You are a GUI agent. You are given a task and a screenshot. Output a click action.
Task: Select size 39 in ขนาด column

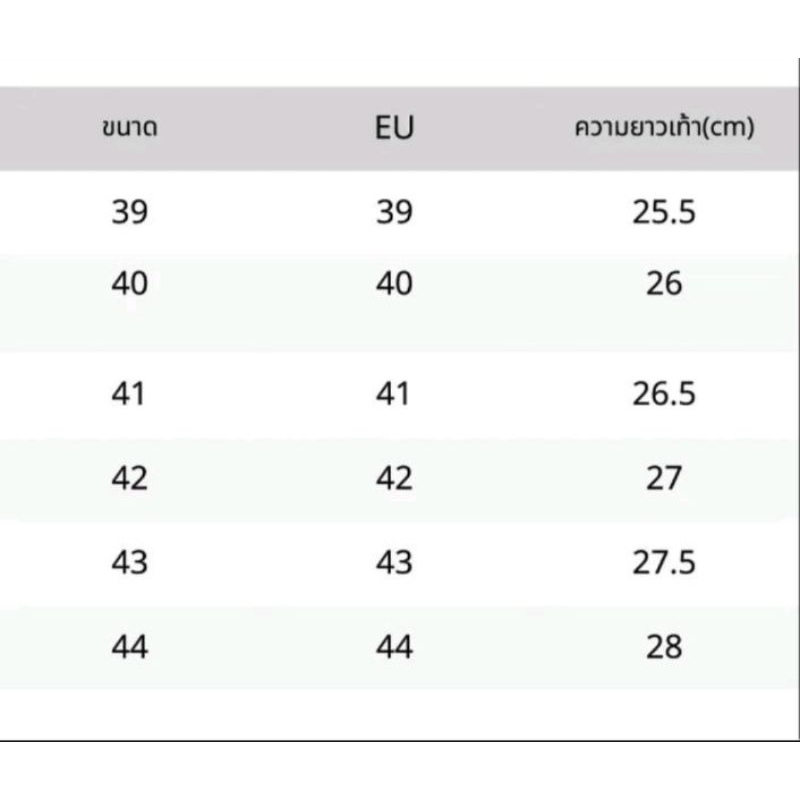[x=130, y=212]
